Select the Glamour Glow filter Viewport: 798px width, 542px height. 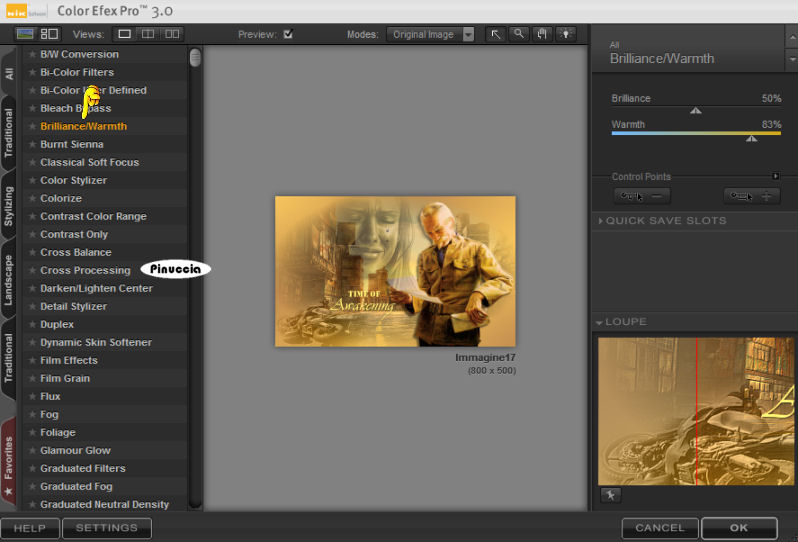pyautogui.click(x=75, y=451)
